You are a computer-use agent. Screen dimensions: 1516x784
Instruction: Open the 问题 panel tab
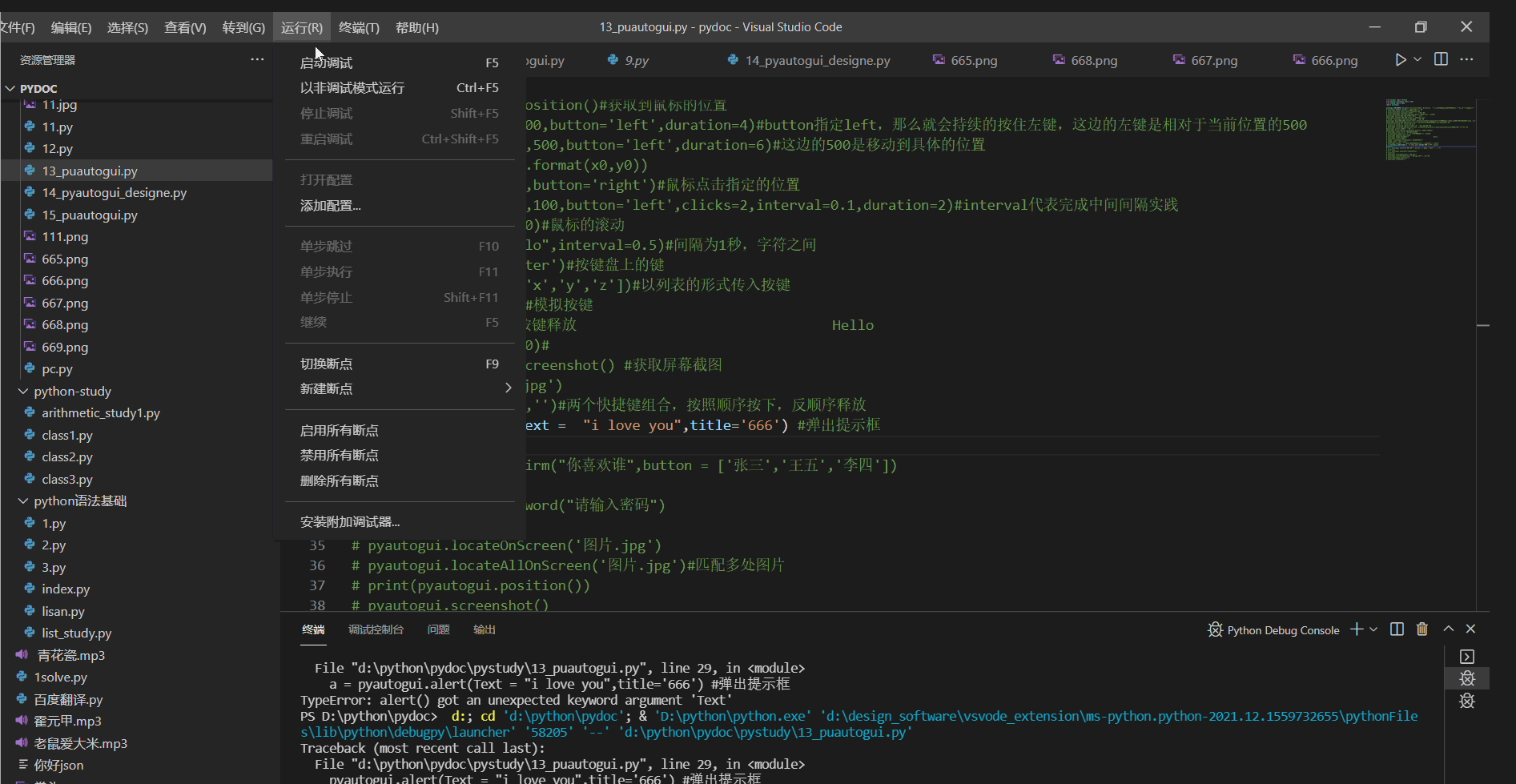[438, 629]
